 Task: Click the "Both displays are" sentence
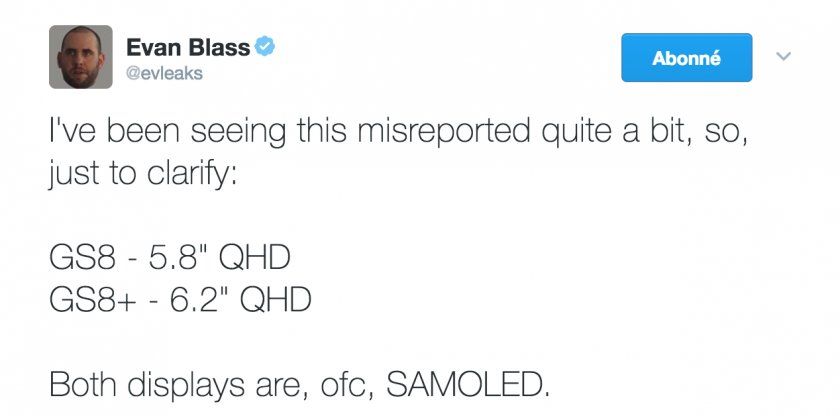click(x=300, y=383)
